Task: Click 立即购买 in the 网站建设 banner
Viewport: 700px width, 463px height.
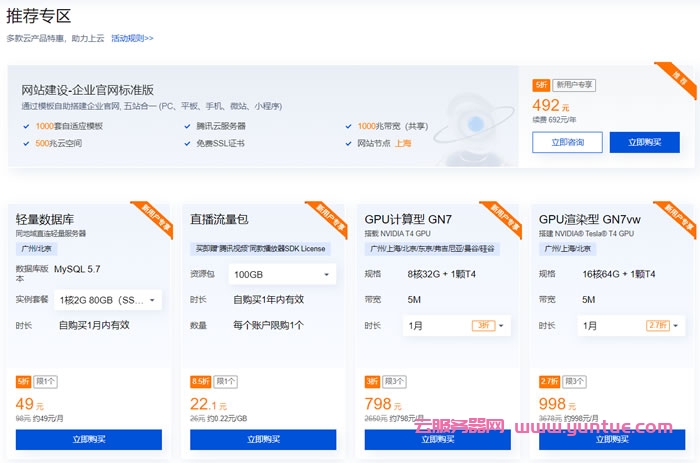Action: click(x=644, y=143)
